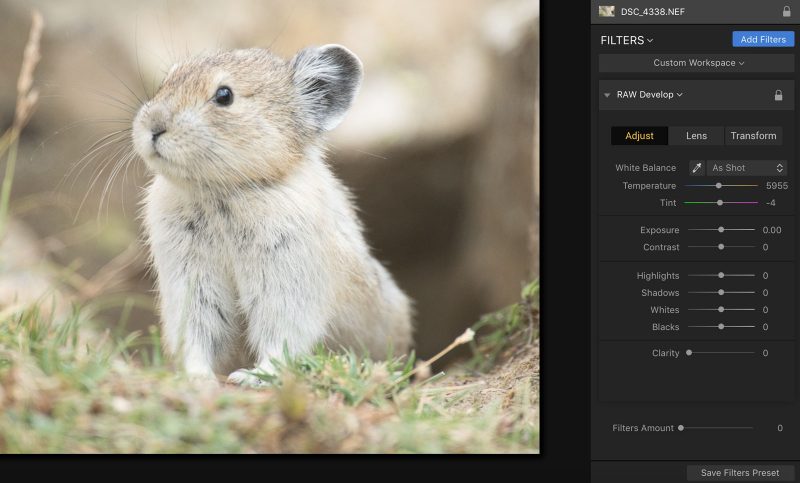
Task: Click the Shadows value 0
Action: (765, 293)
